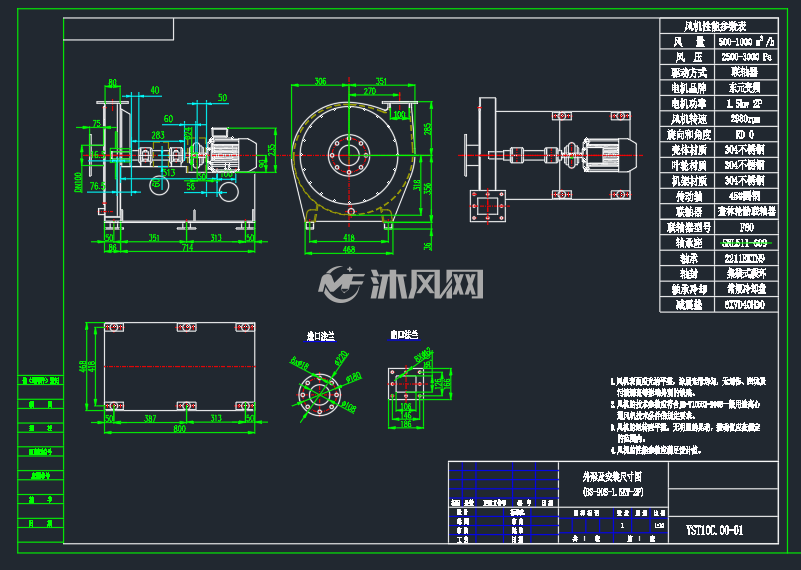
Task: Click the 出口法兰 outlet flange label
Action: tap(404, 335)
